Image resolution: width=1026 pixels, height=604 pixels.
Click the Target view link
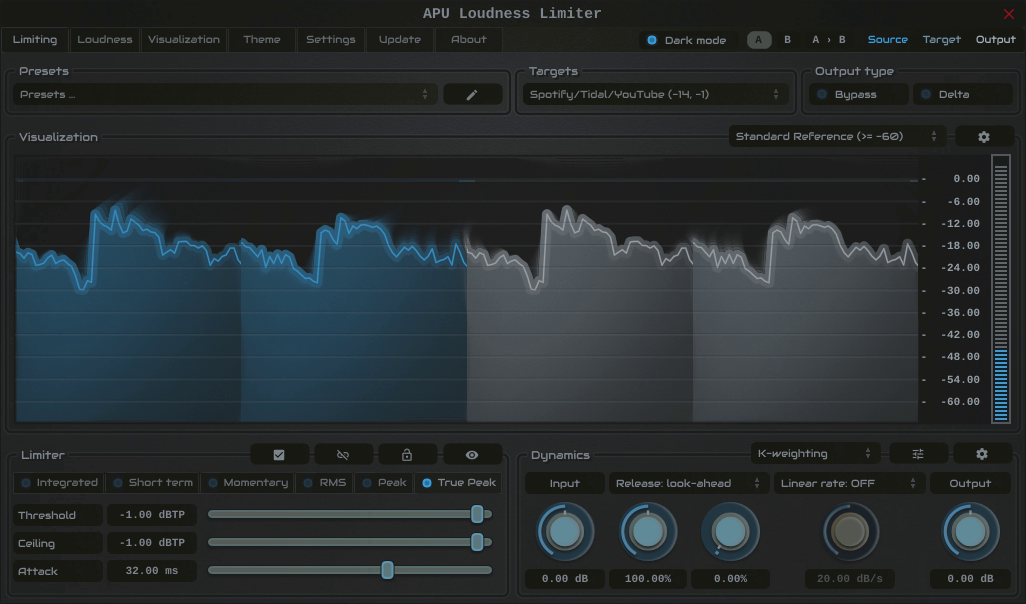(942, 40)
